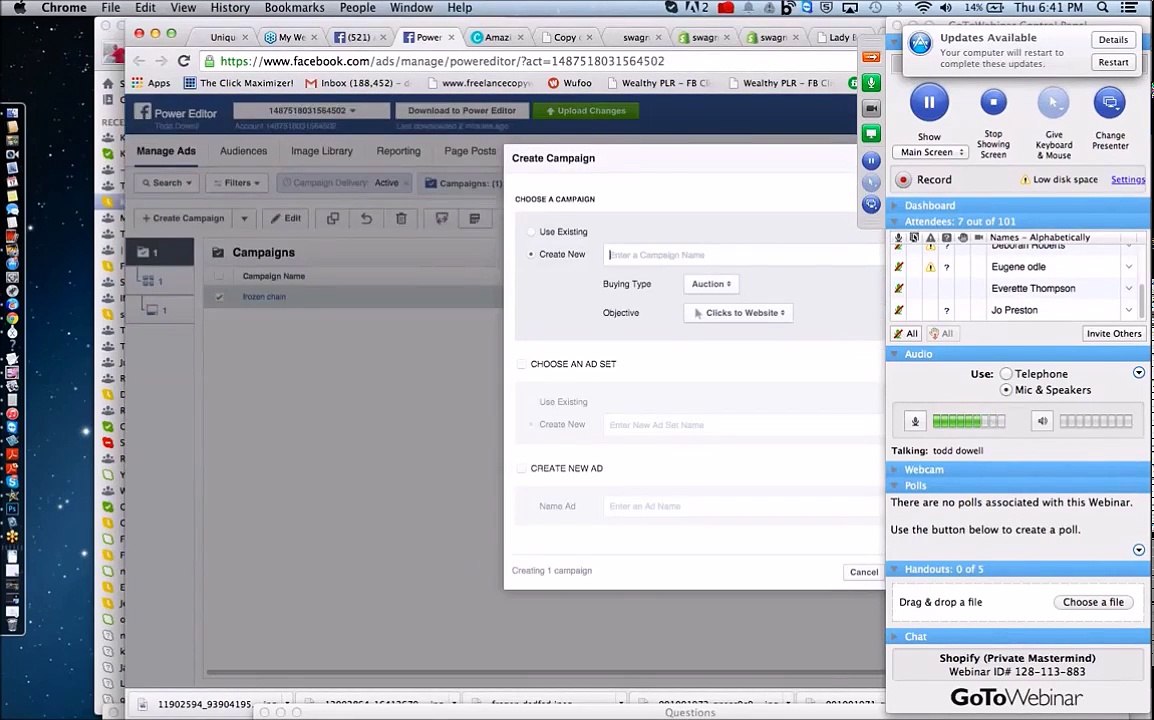This screenshot has width=1154, height=720.
Task: Expand Eugene odle attendee options chevron
Action: tap(1129, 267)
